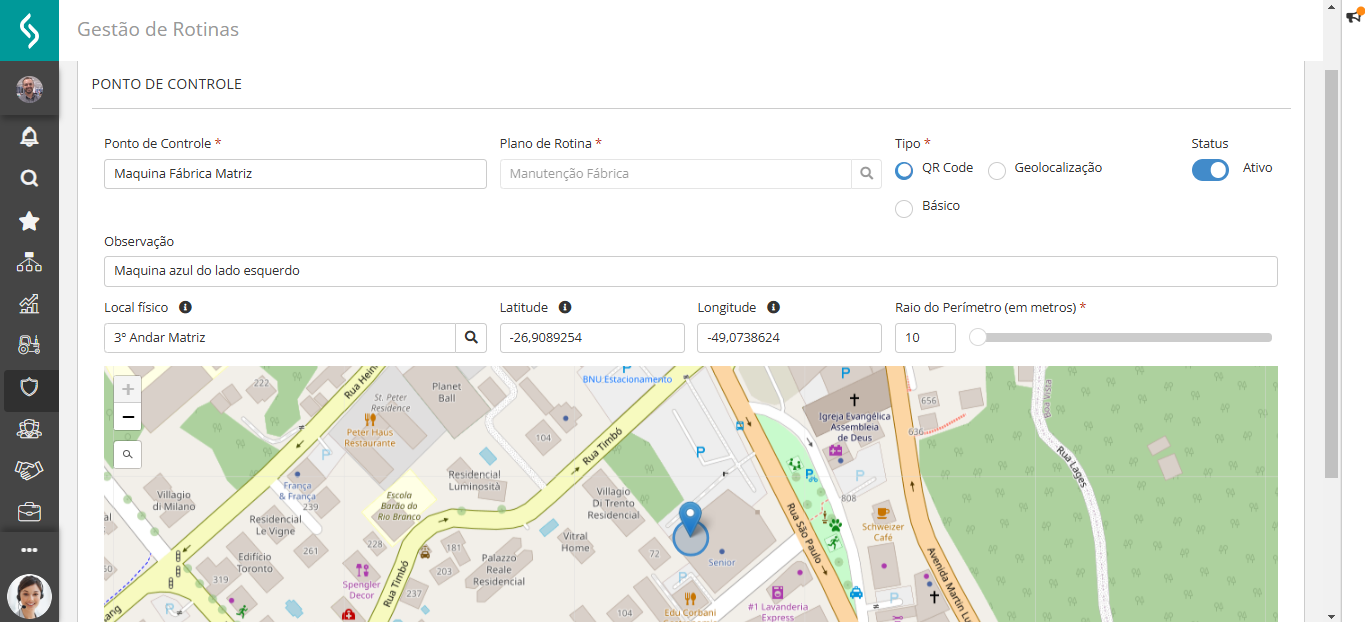Toggle the Ativo status switch
The image size is (1365, 622).
pyautogui.click(x=1210, y=170)
